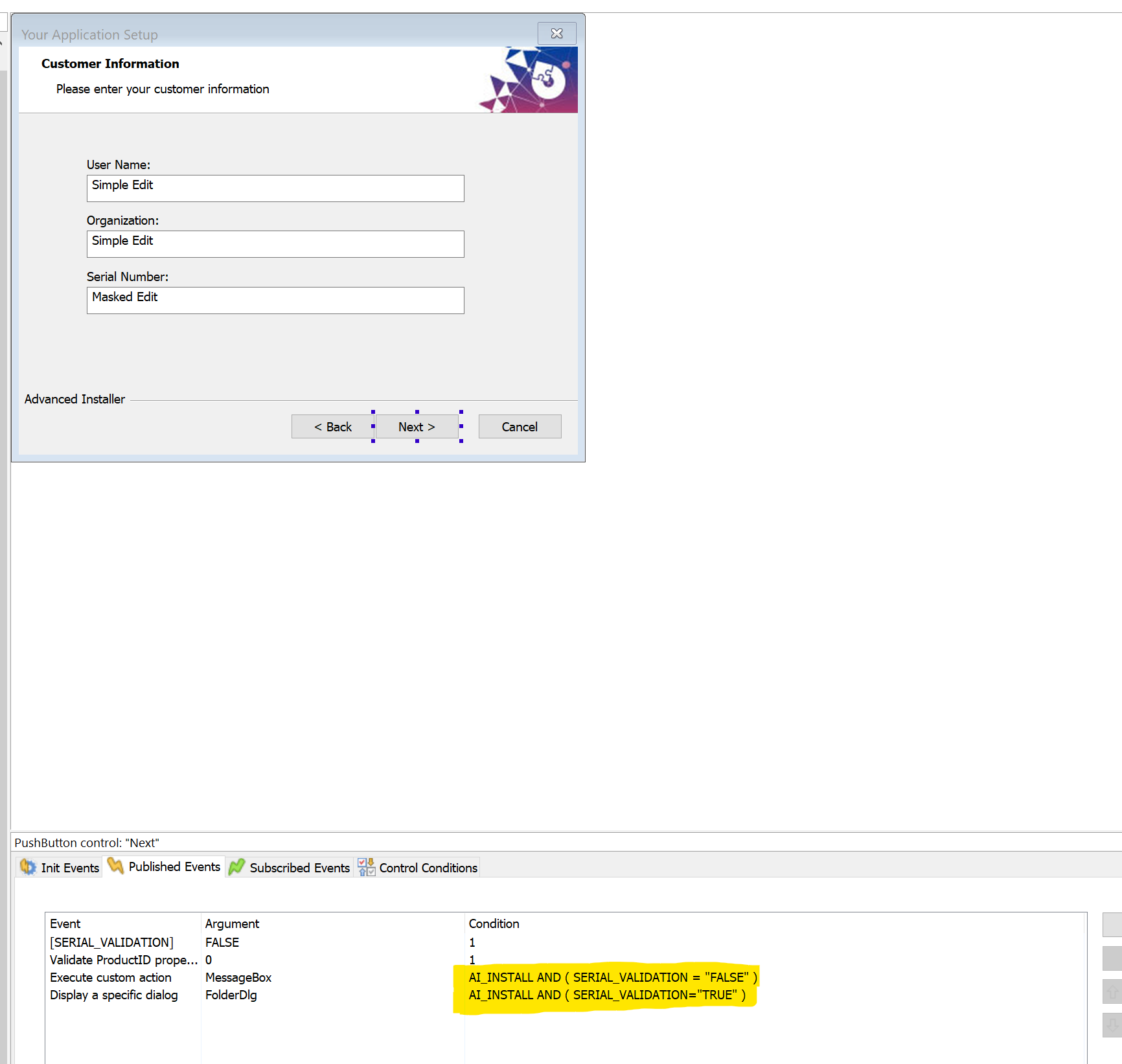Screen dimensions: 1122x1064
Task: Select the [SERIAL_VALIDATION] event row
Action: [x=565, y=942]
